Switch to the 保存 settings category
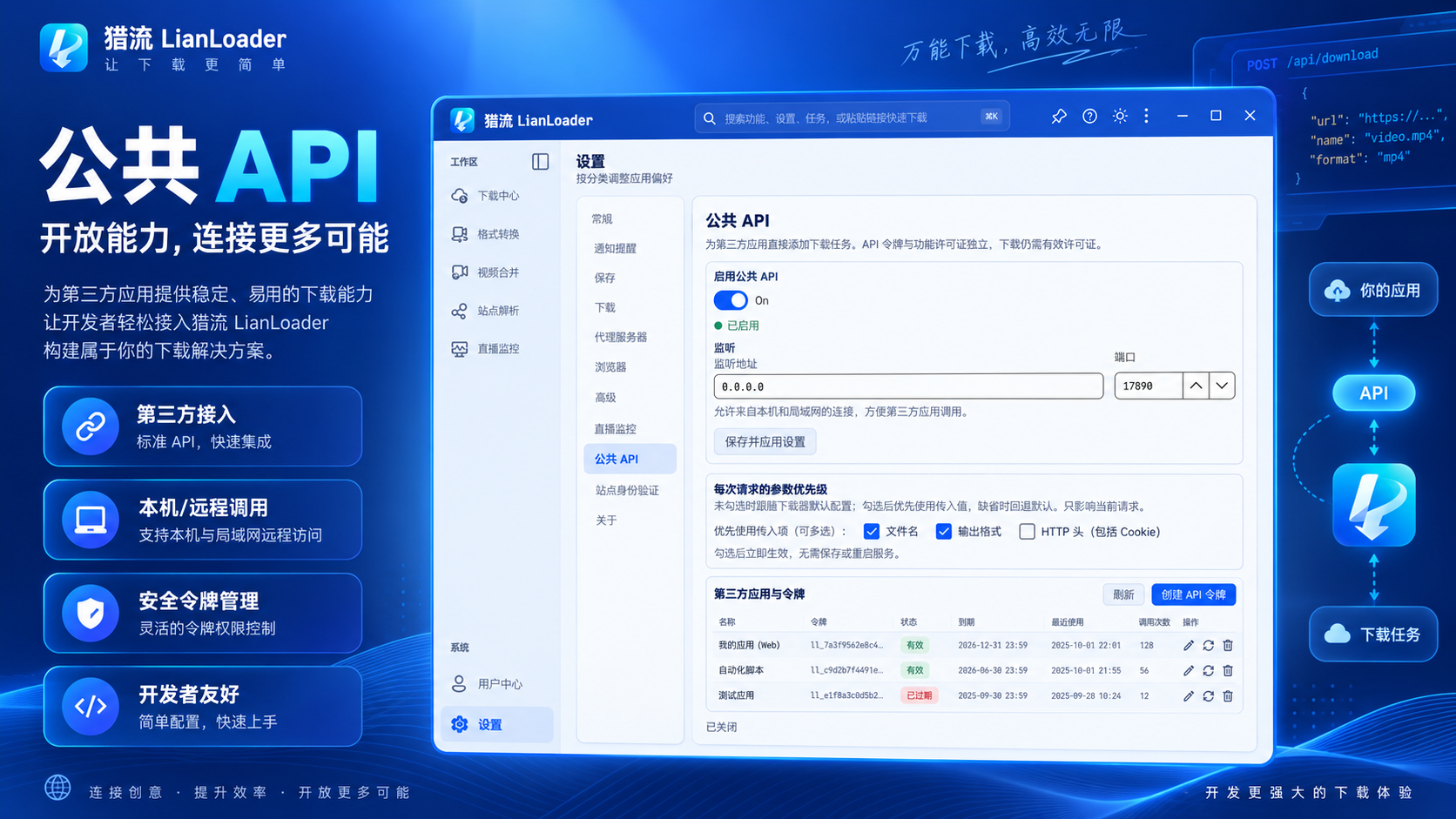The height and width of the screenshot is (819, 1456). point(604,279)
